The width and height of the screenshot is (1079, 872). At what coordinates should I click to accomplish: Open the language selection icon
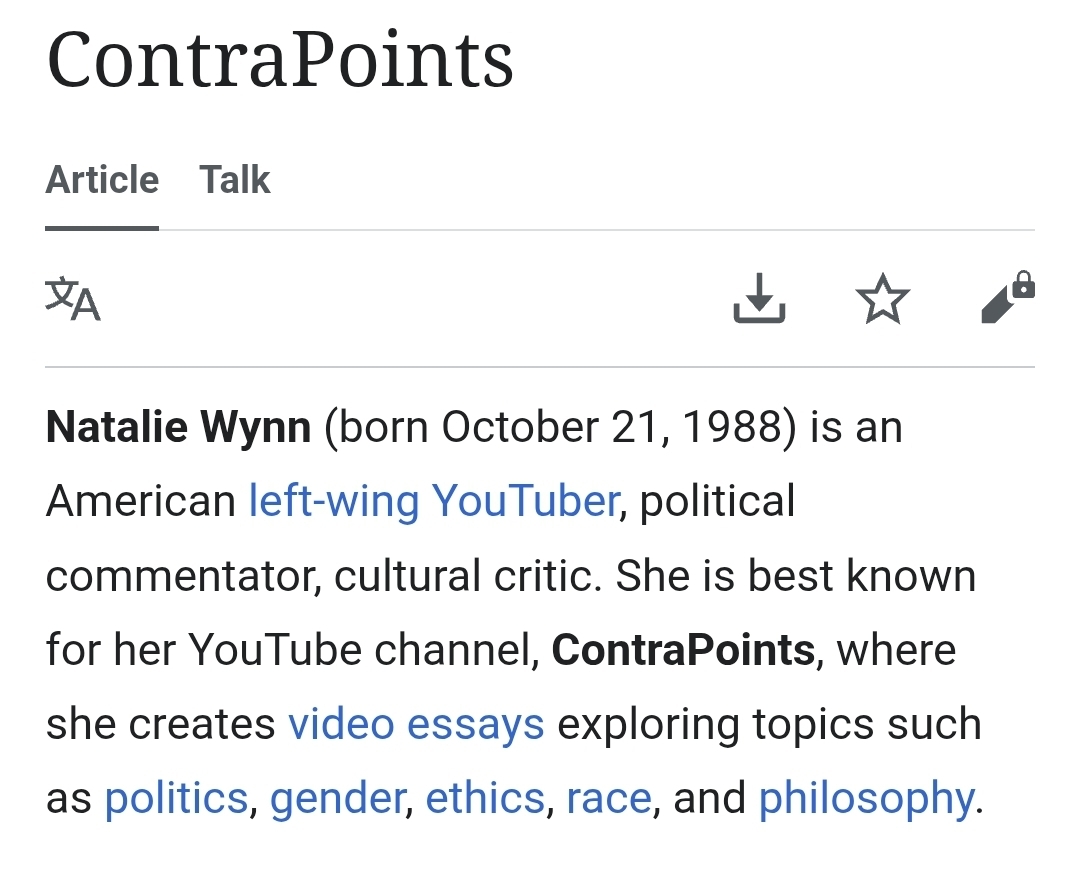pos(73,300)
